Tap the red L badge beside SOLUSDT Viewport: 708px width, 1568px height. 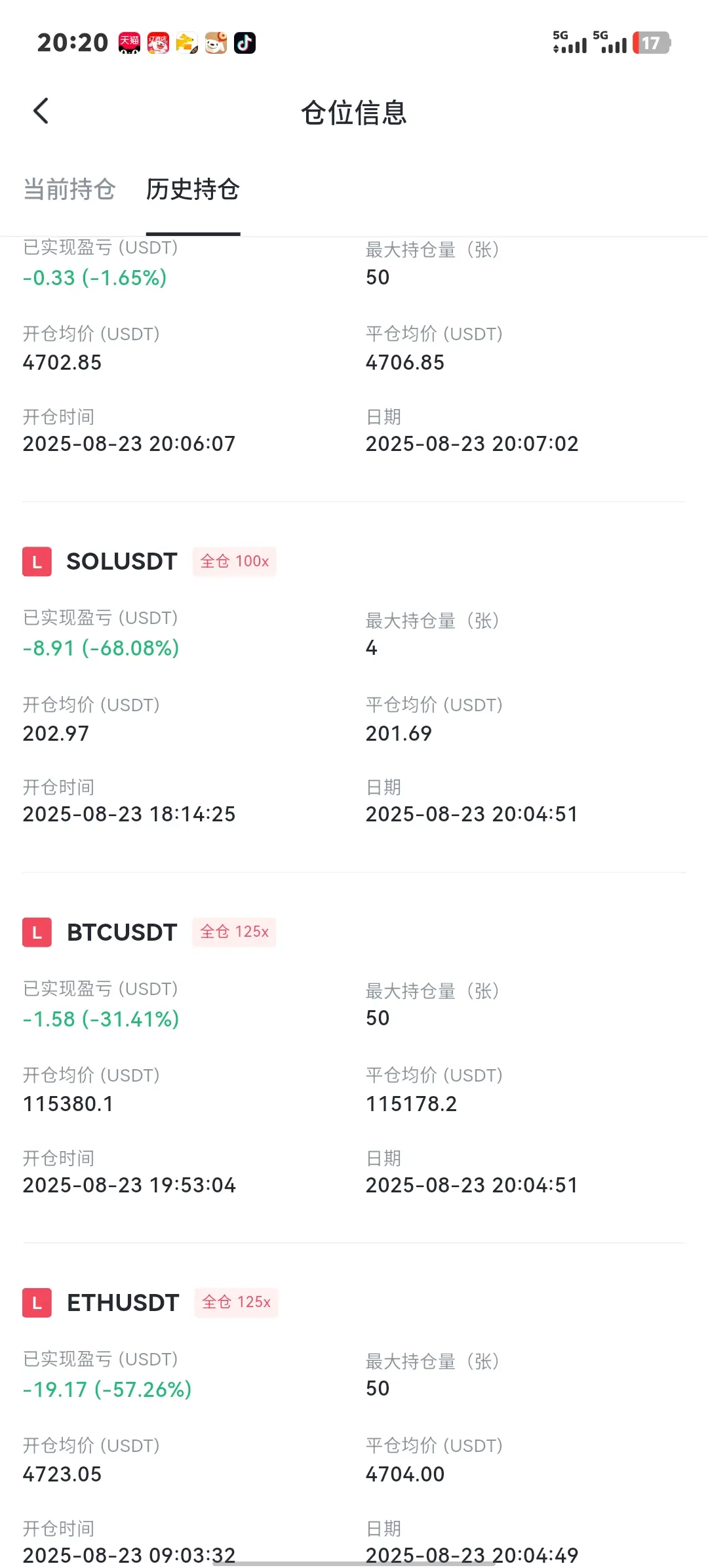click(x=37, y=562)
